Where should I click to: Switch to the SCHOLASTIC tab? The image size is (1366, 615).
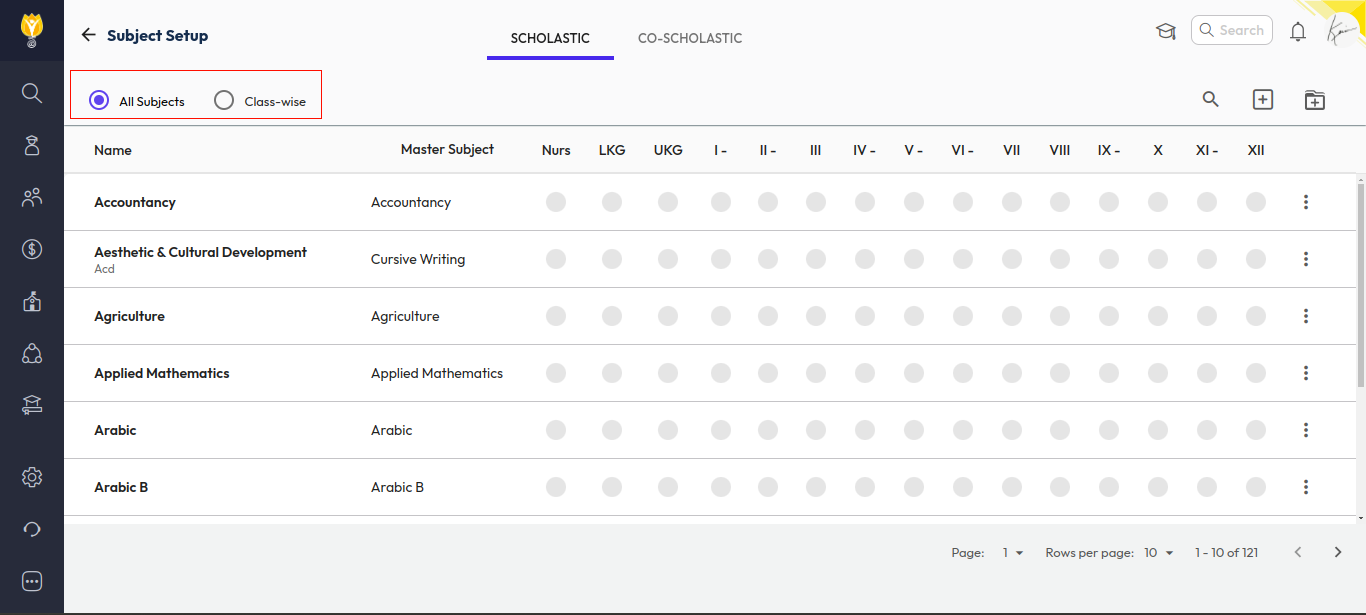click(550, 38)
